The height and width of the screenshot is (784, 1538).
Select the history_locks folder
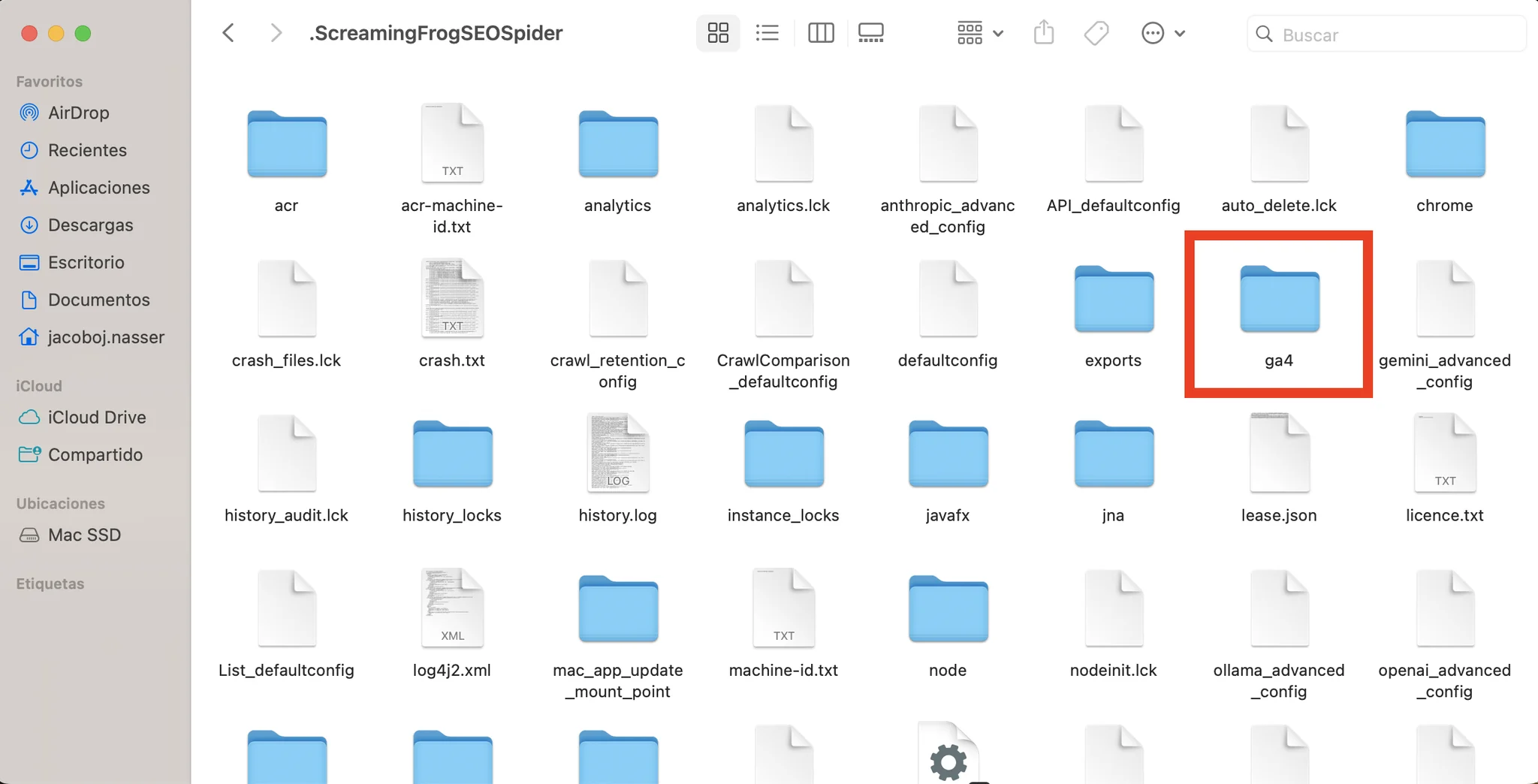452,454
